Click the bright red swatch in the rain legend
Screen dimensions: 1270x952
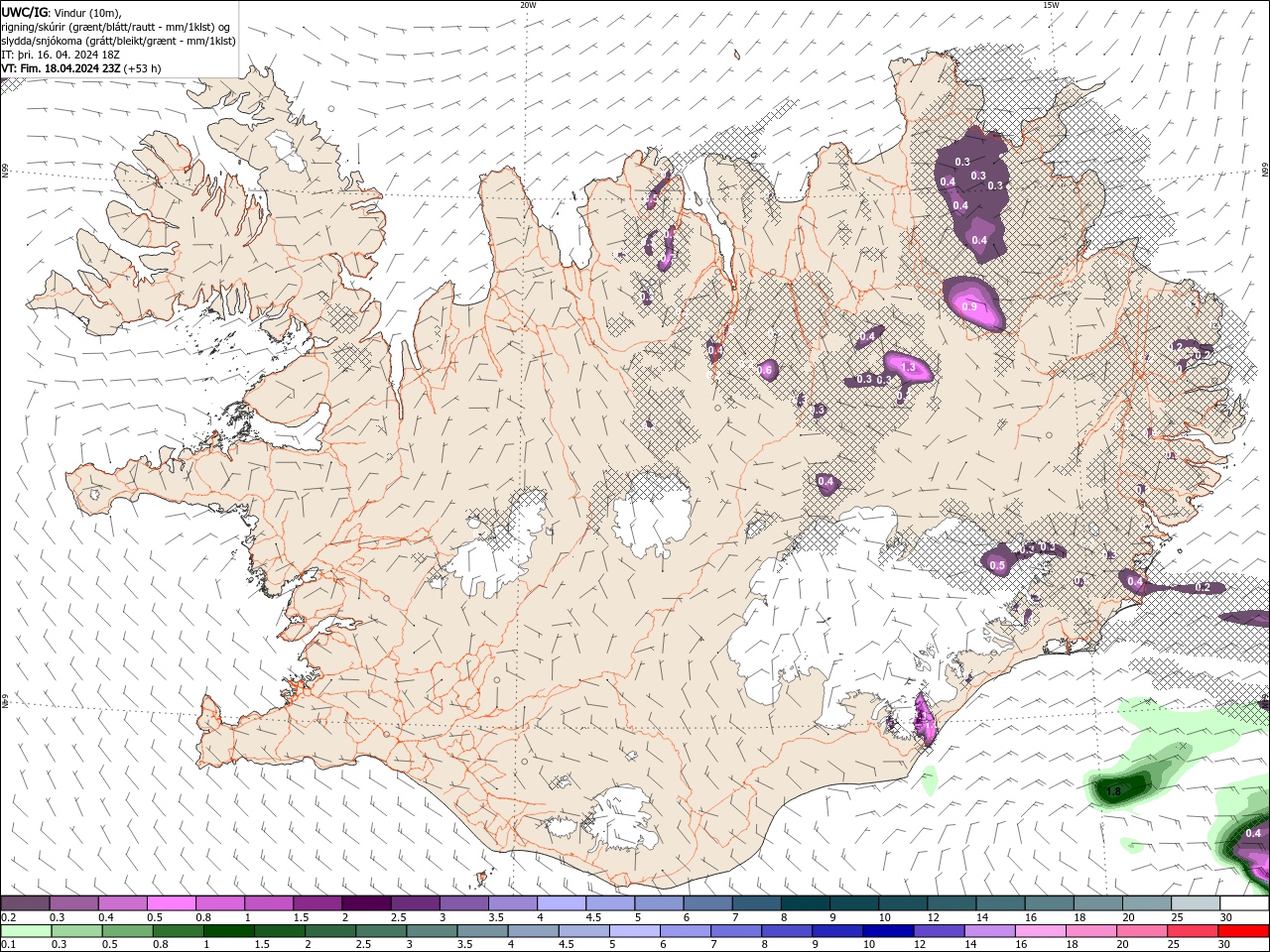pyautogui.click(x=1243, y=931)
